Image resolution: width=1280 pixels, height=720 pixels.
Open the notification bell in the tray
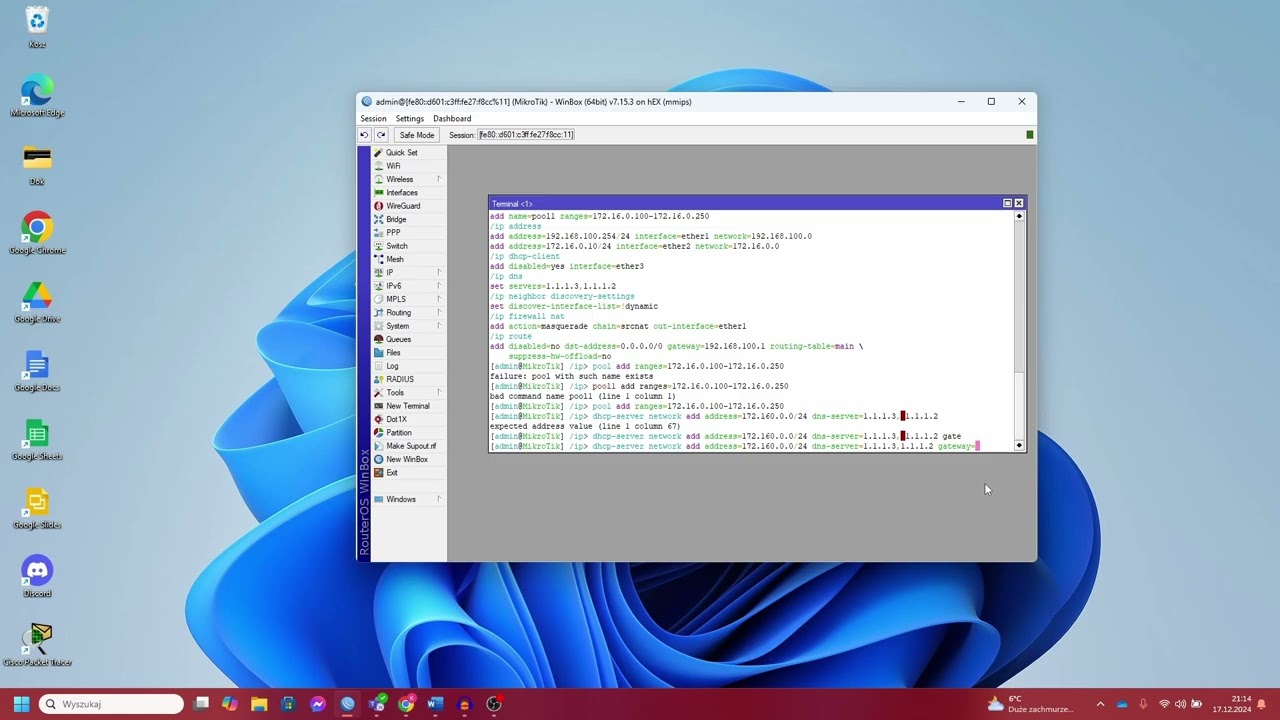click(1262, 704)
